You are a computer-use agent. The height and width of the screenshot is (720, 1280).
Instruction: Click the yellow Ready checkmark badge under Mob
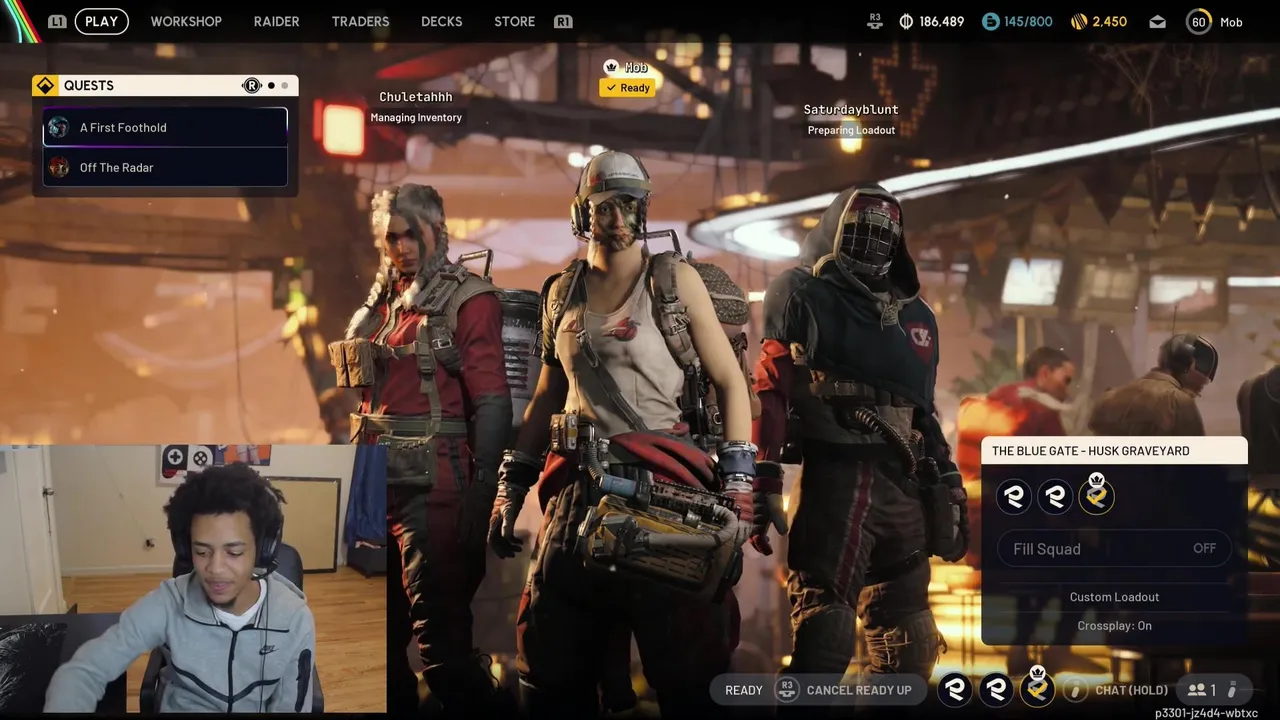[x=627, y=88]
